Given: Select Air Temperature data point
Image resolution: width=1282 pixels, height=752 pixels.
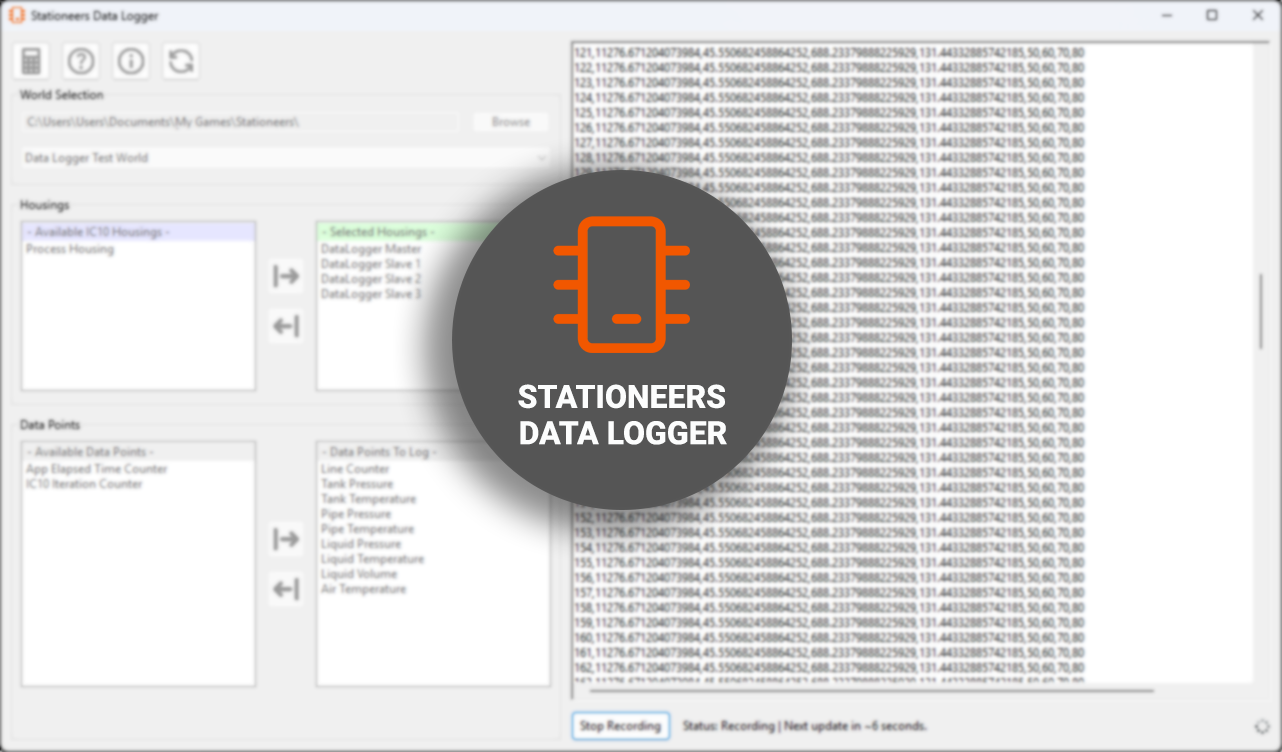Looking at the screenshot, I should pos(363,589).
